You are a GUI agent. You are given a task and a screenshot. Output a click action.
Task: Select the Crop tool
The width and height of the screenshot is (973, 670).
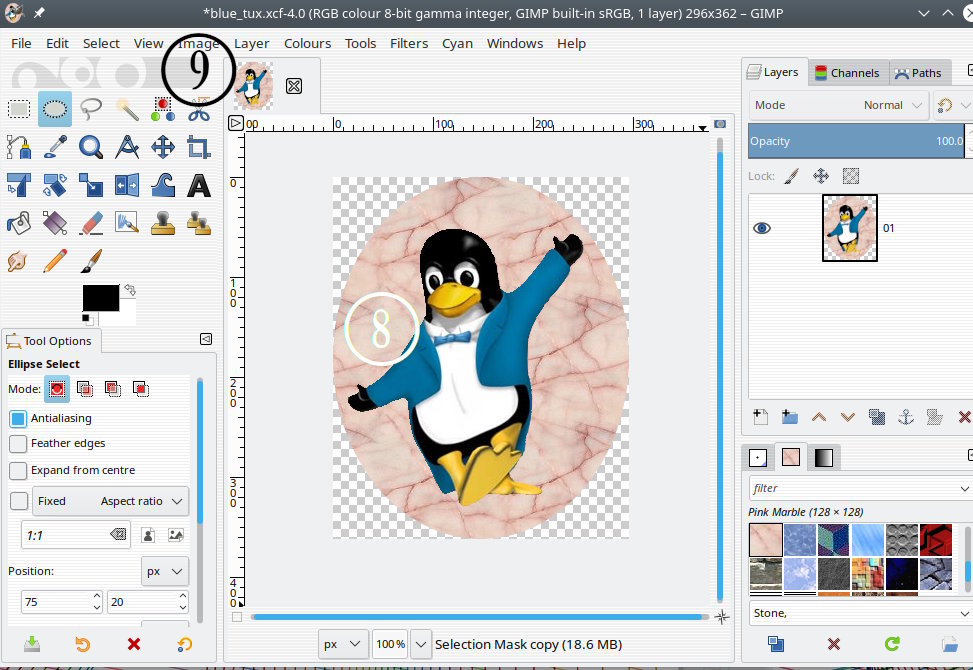tap(199, 148)
